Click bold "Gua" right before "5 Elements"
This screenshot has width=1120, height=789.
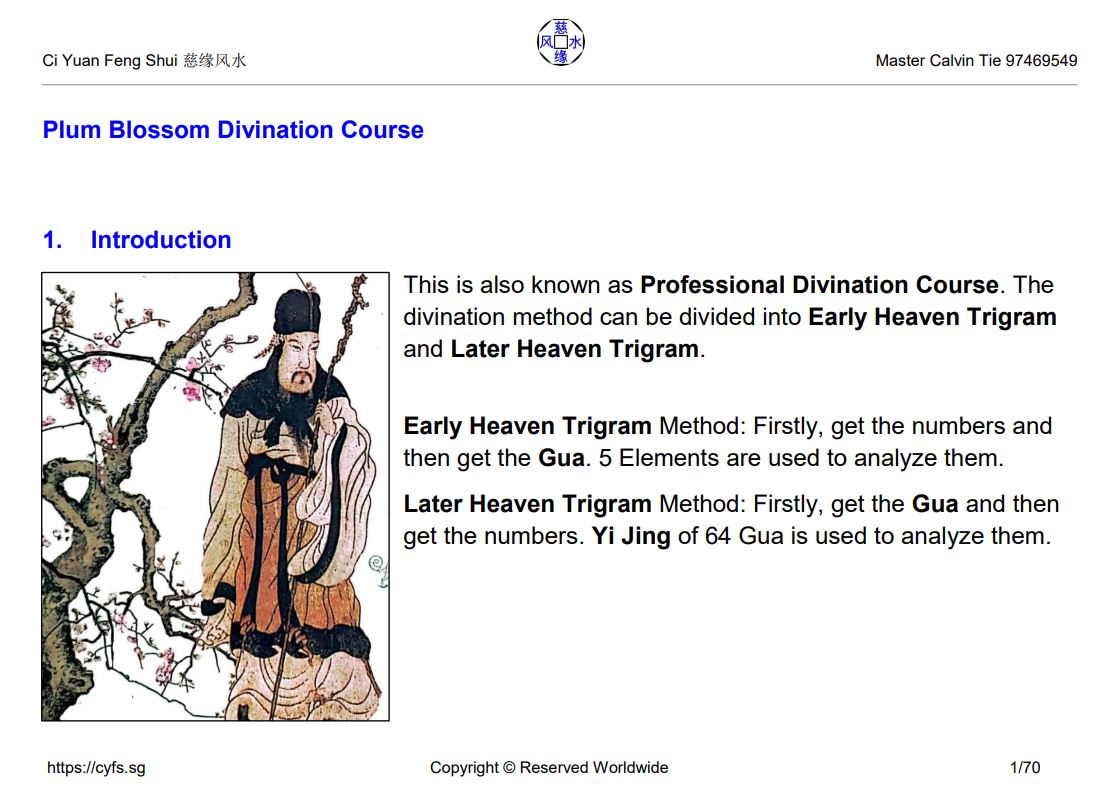pyautogui.click(x=561, y=458)
